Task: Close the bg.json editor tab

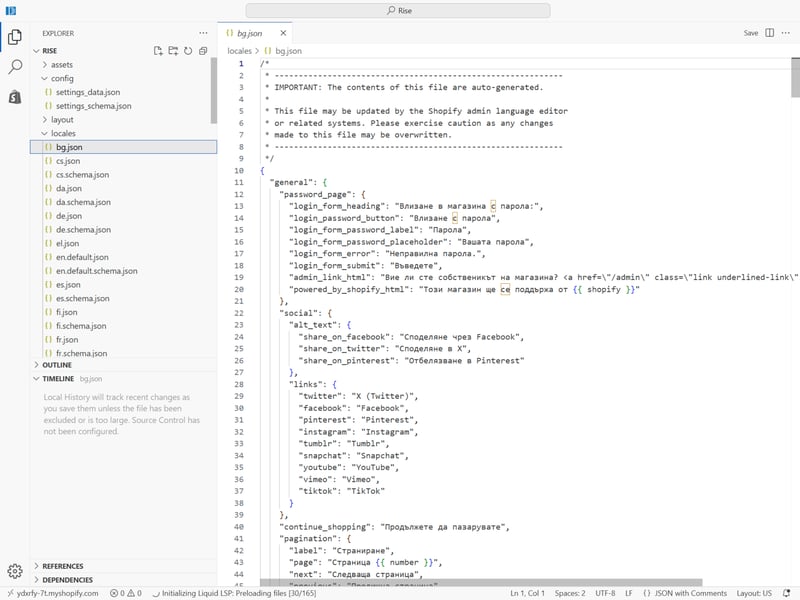Action: [283, 33]
